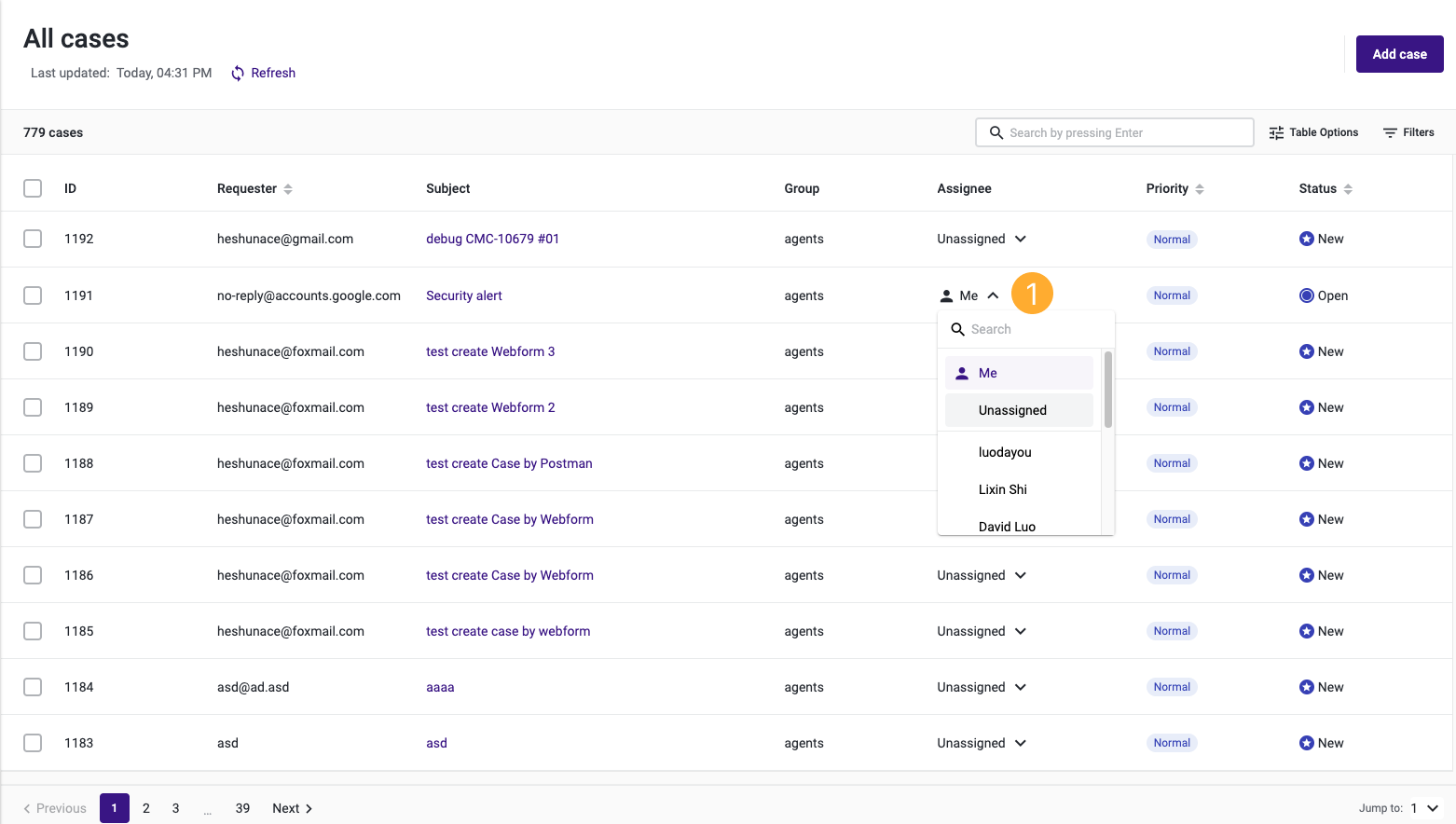The image size is (1456, 824).
Task: Select Me in assignee dropdown list
Action: [1019, 373]
